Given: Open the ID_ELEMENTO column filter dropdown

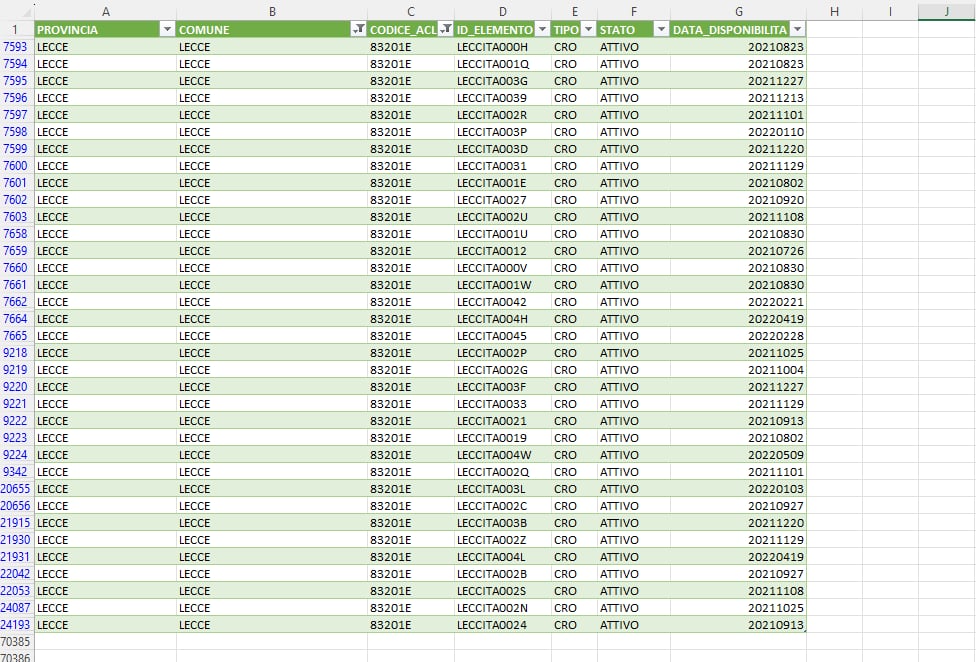Looking at the screenshot, I should pyautogui.click(x=542, y=29).
